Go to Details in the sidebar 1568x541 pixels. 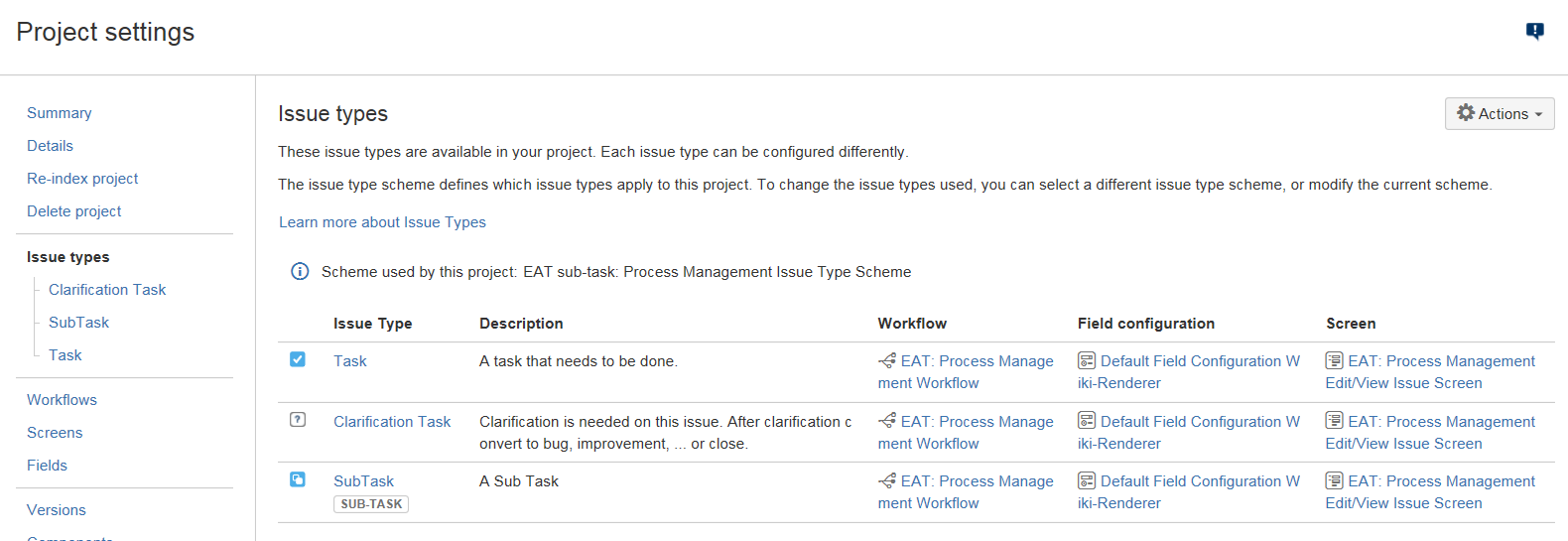click(50, 146)
